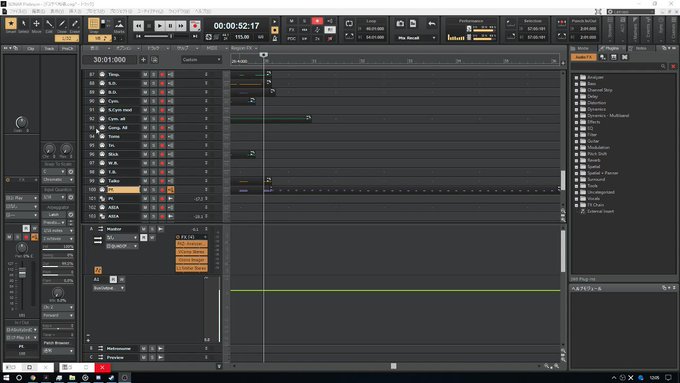
Task: Open the Windows Start menu
Action: point(6,378)
